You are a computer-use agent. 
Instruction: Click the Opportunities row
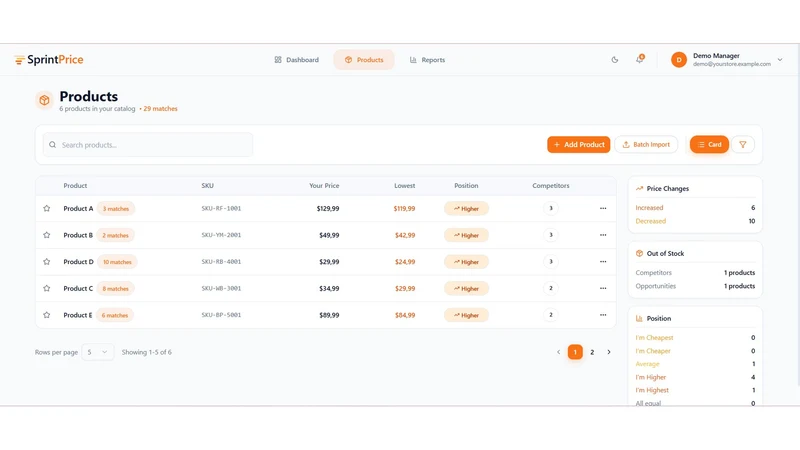pyautogui.click(x=695, y=286)
